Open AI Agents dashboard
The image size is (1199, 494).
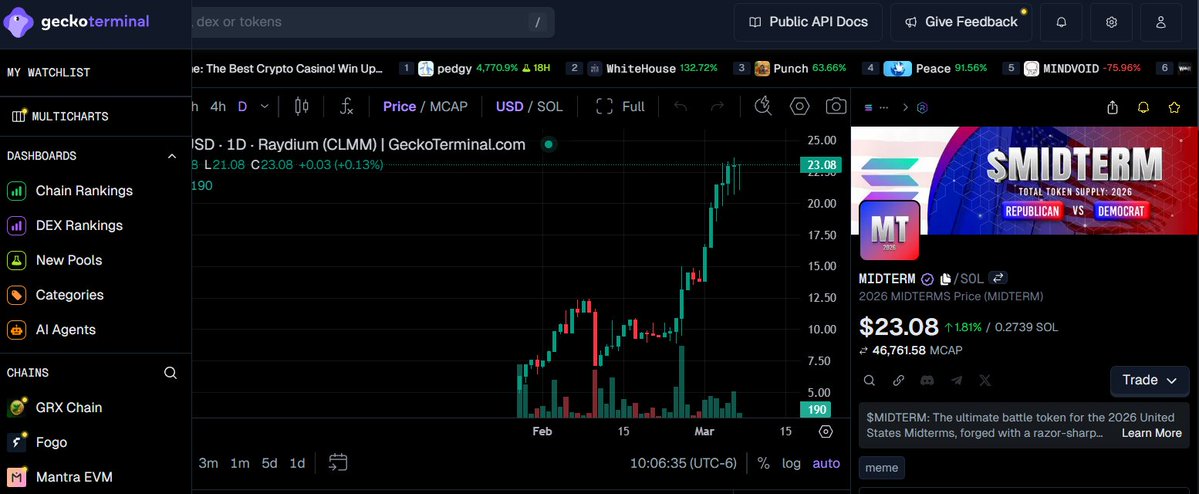tap(66, 330)
